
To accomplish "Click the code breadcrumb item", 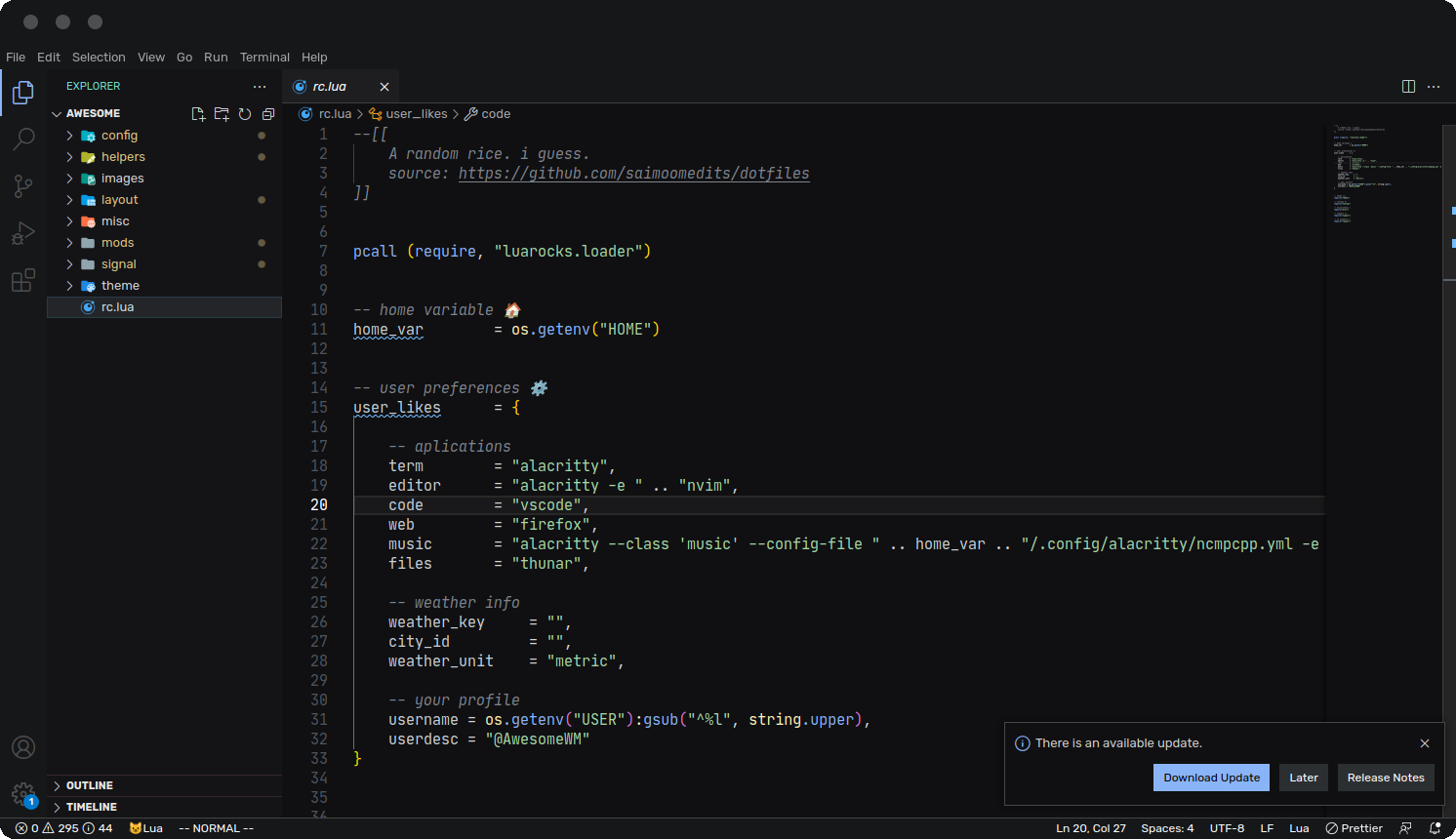I will pos(496,114).
